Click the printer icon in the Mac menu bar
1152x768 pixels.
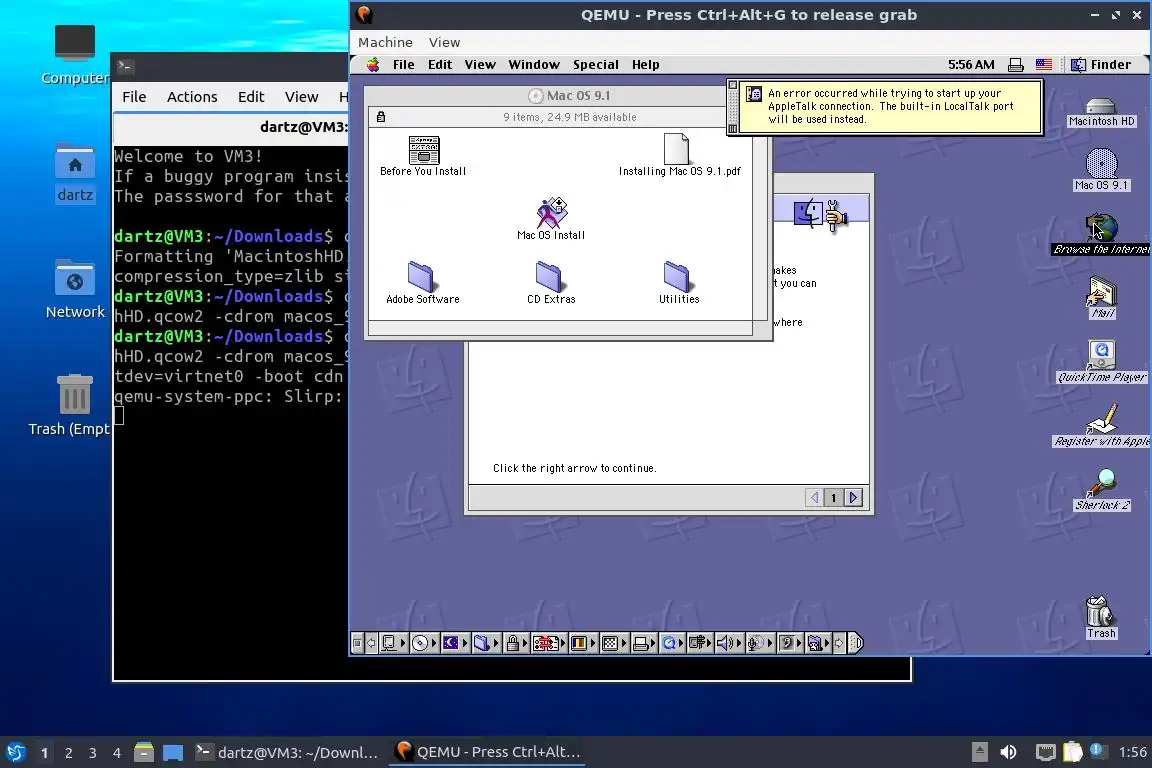[1015, 65]
